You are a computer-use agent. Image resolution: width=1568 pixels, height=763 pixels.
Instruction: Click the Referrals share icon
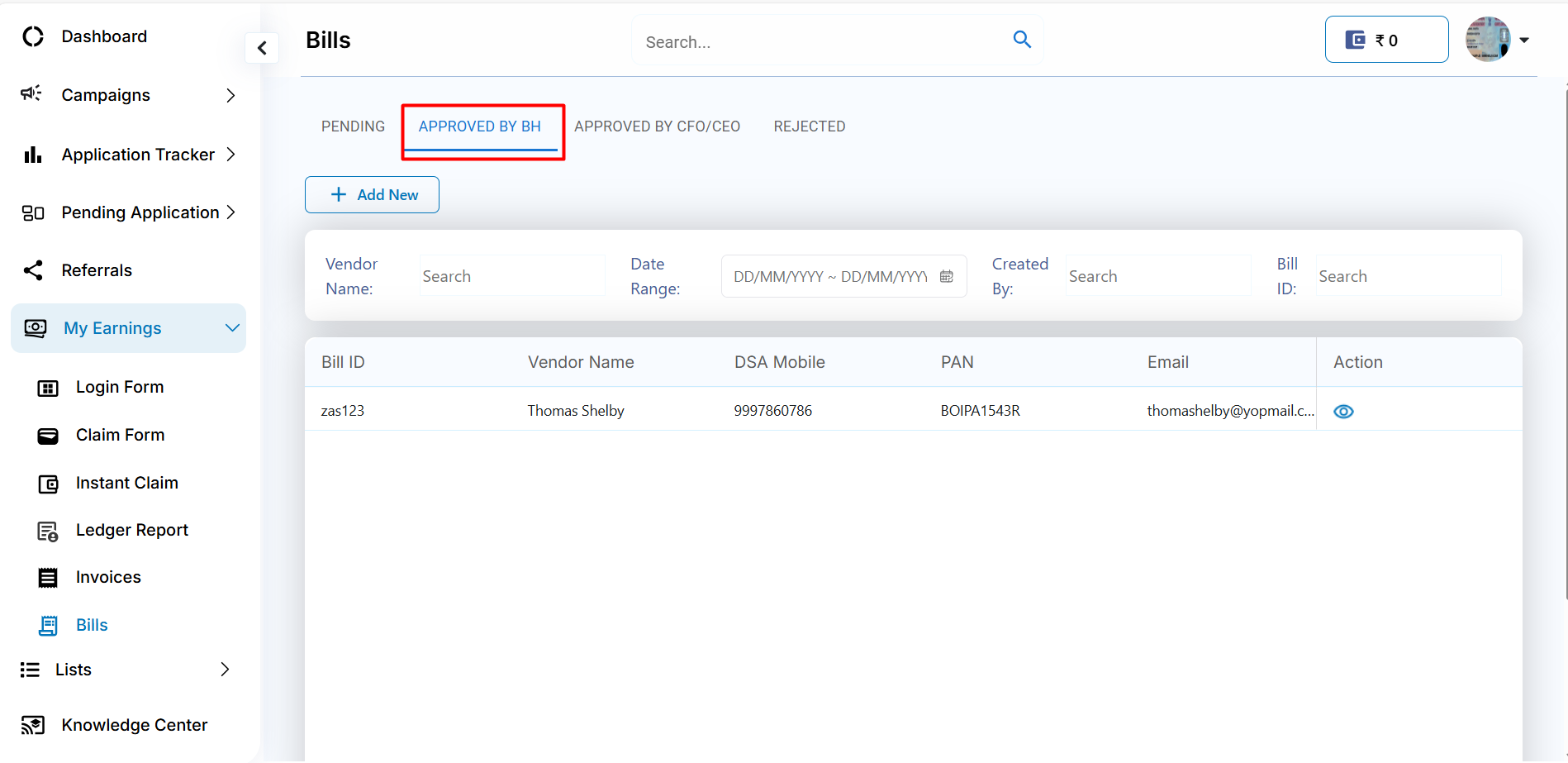(x=33, y=270)
